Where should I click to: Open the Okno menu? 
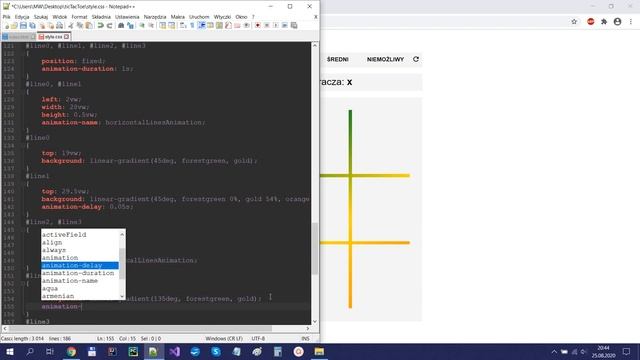[241, 17]
